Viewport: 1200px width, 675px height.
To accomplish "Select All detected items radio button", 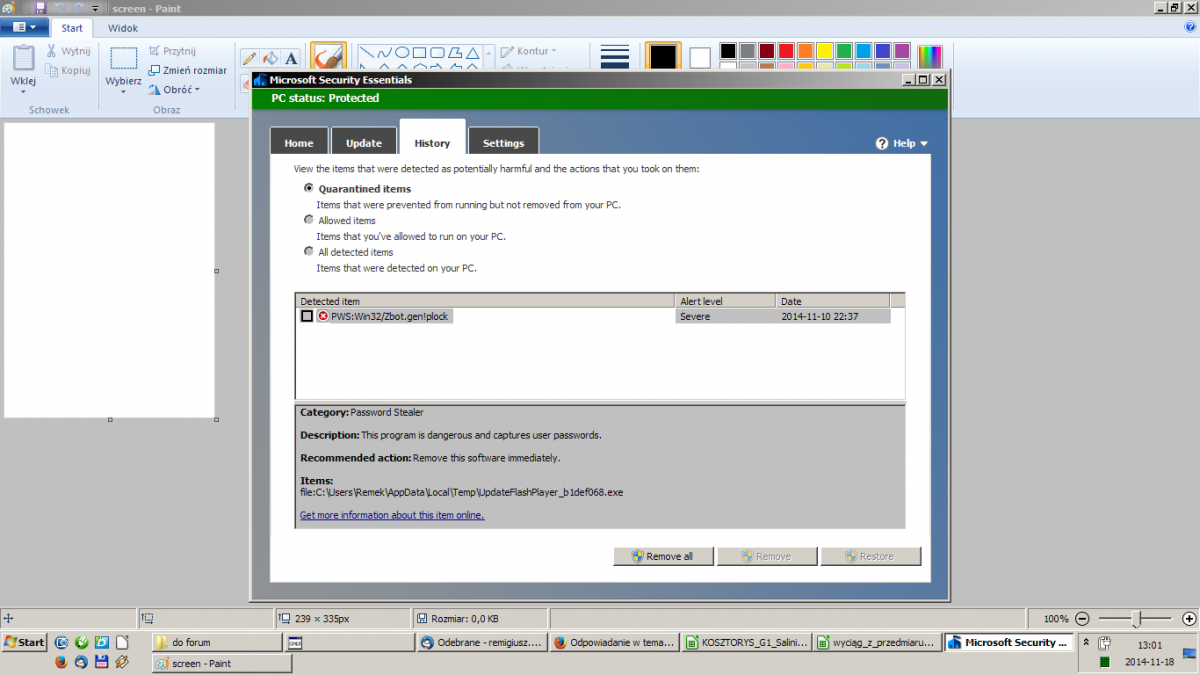I will pos(309,252).
